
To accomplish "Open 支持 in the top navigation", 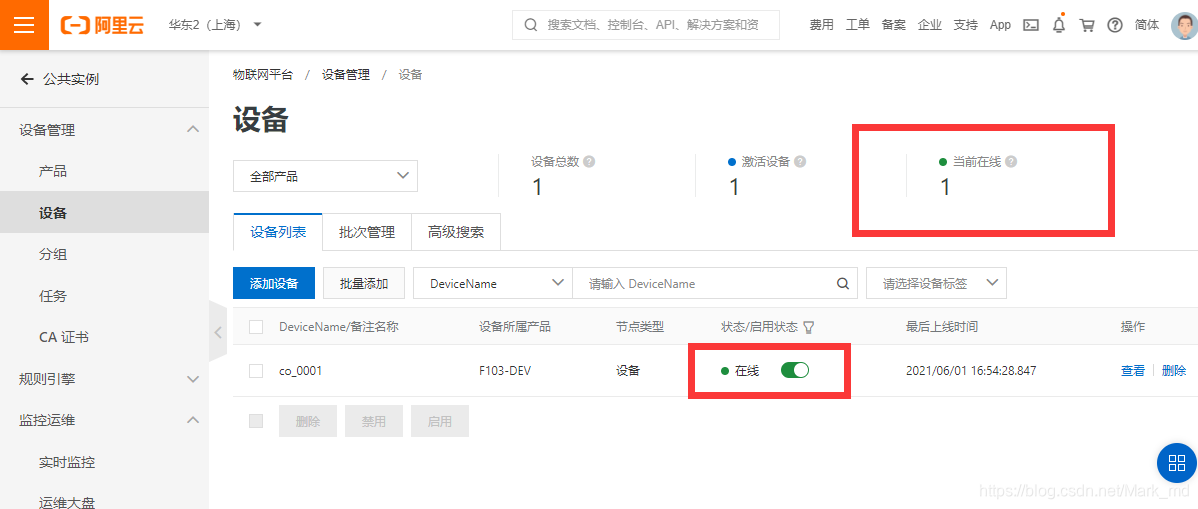I will click(966, 24).
